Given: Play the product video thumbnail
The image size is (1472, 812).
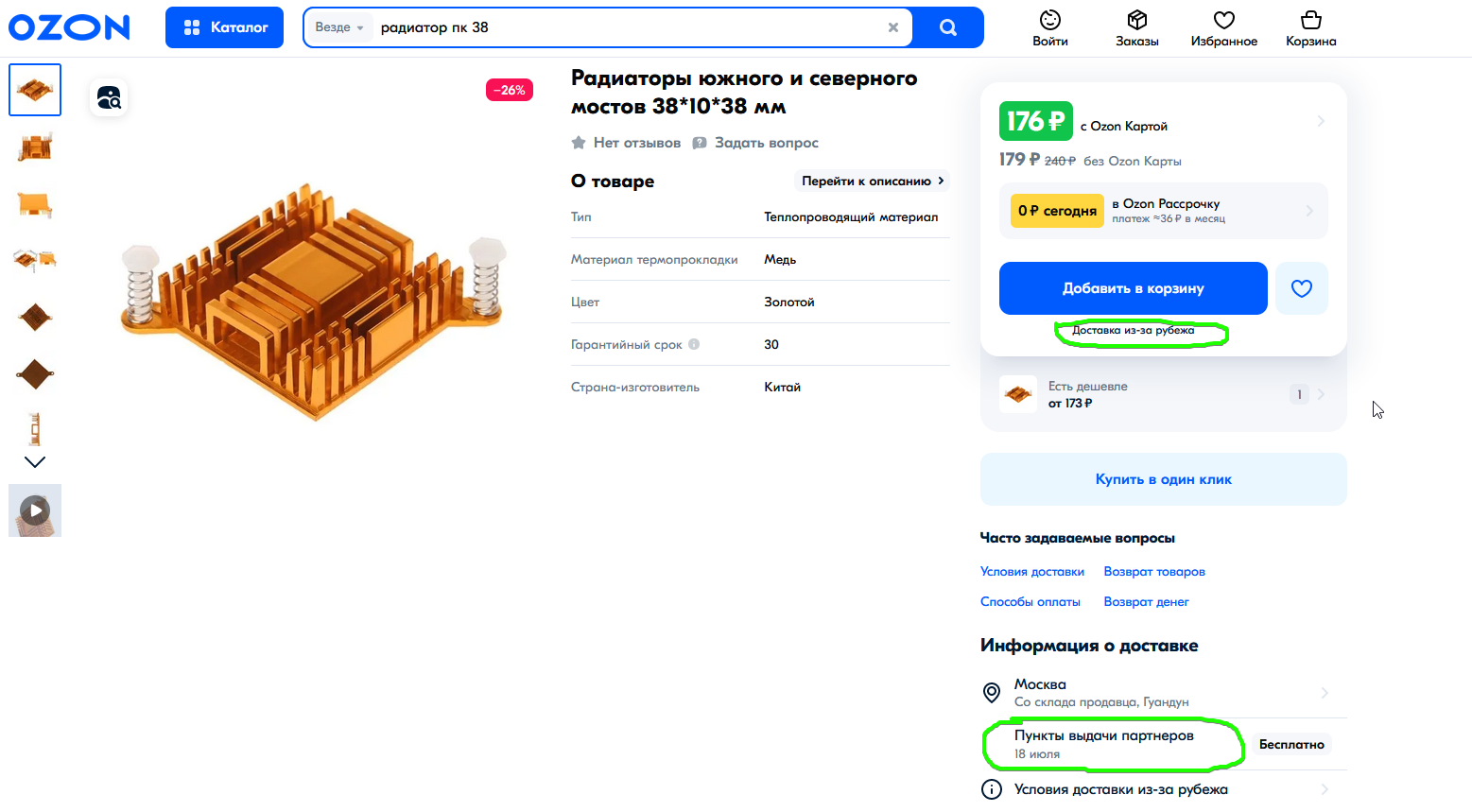Looking at the screenshot, I should (35, 511).
